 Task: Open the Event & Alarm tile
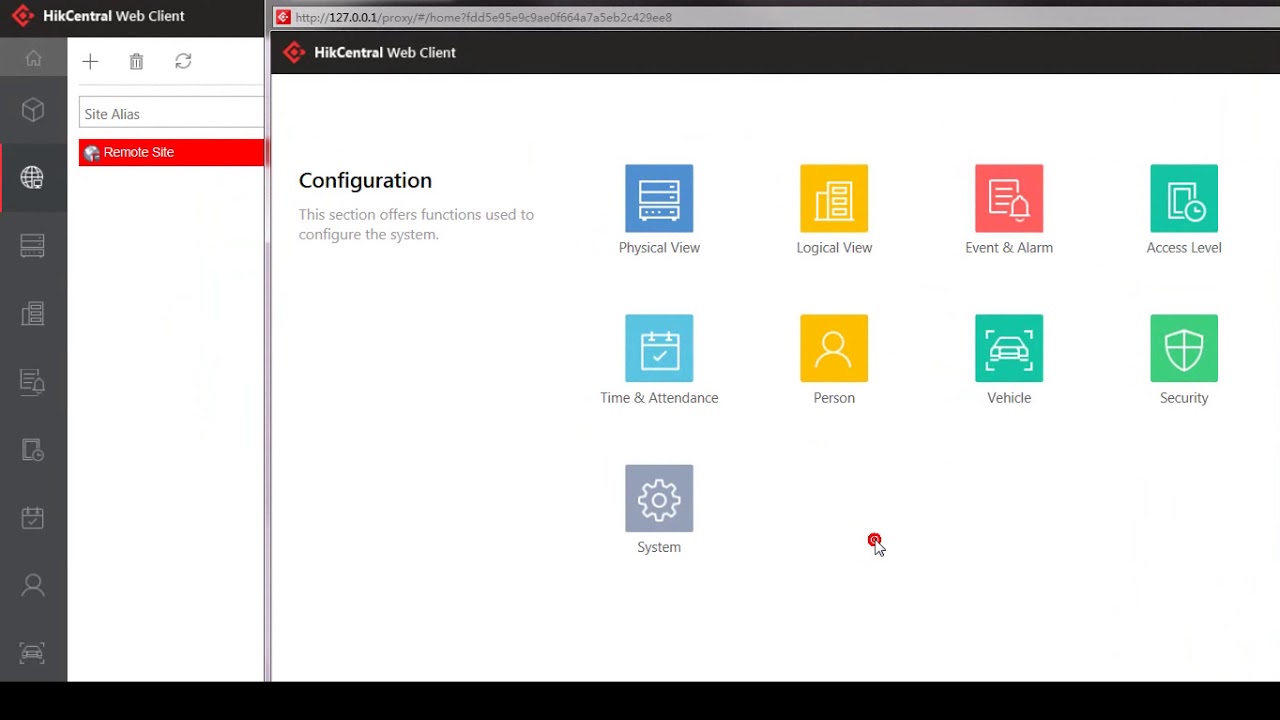click(1009, 198)
